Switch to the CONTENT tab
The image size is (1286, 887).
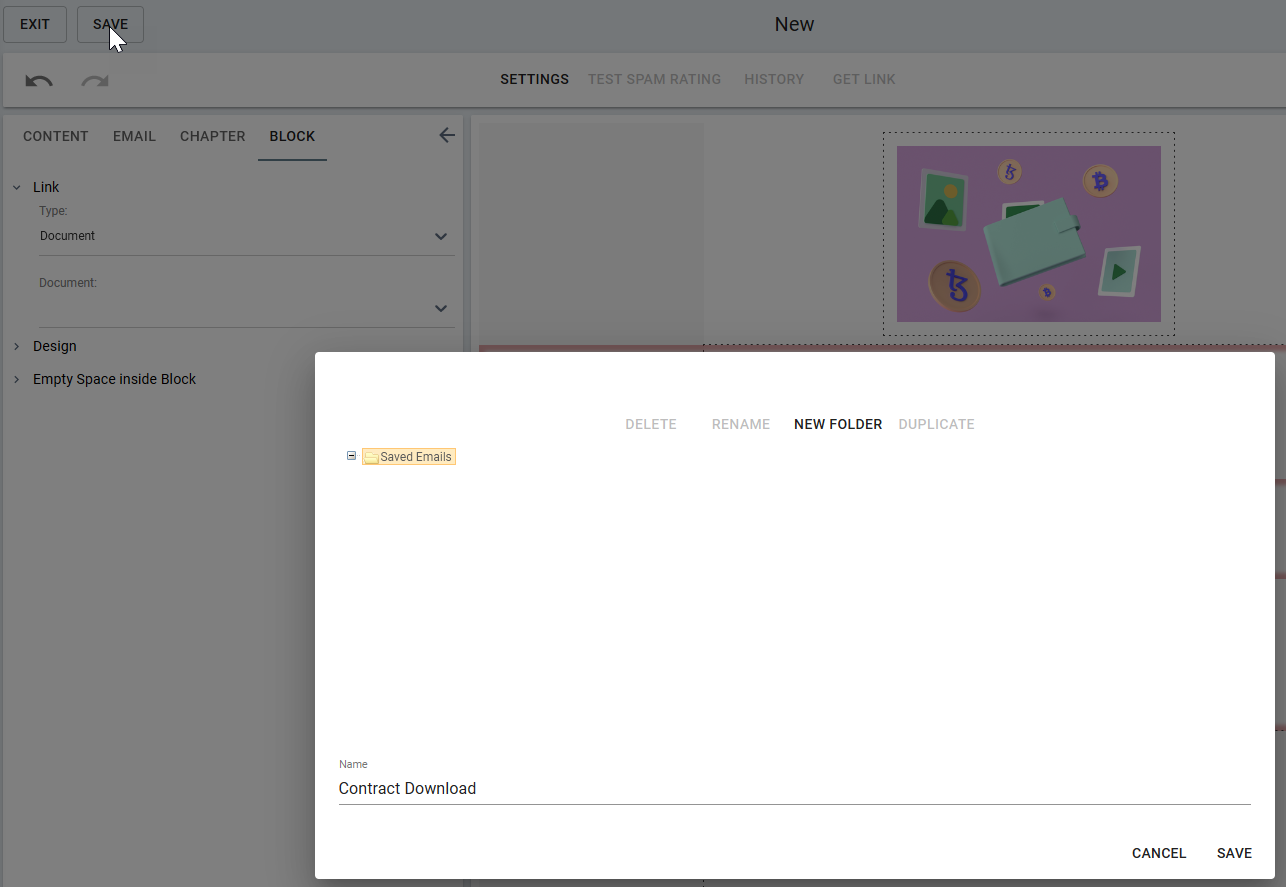(x=56, y=136)
